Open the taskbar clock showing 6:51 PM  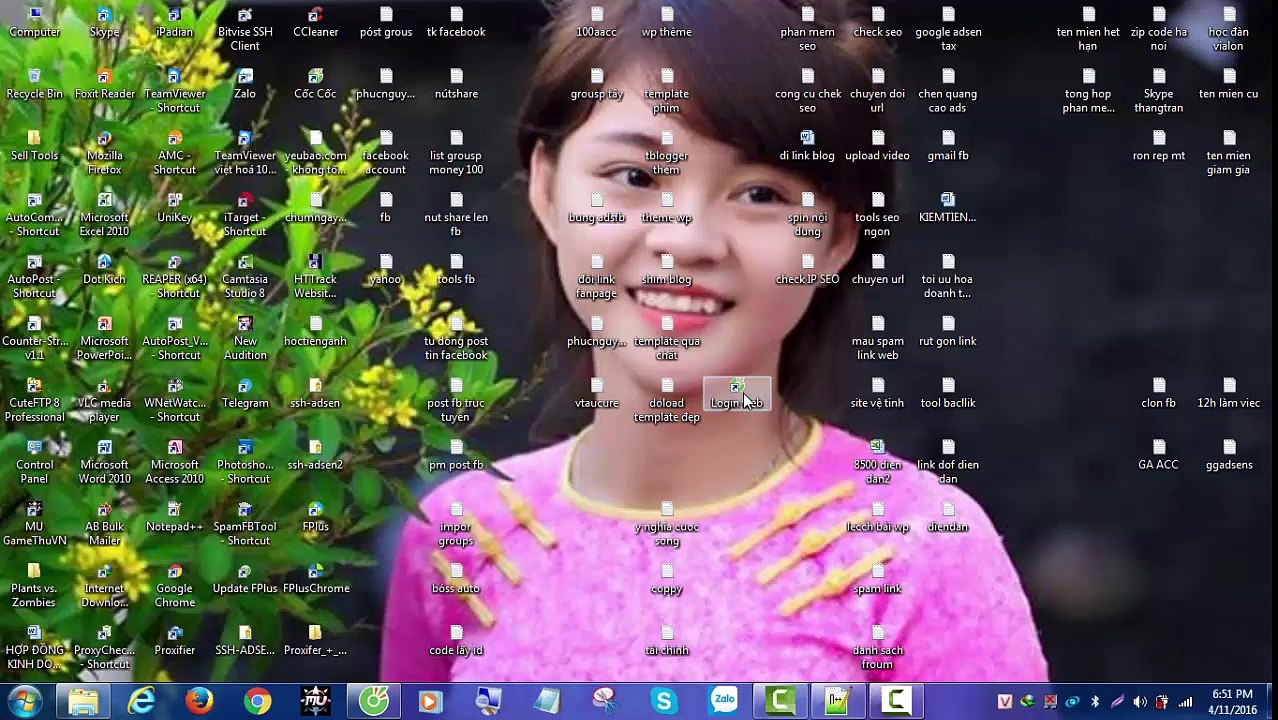click(1232, 702)
